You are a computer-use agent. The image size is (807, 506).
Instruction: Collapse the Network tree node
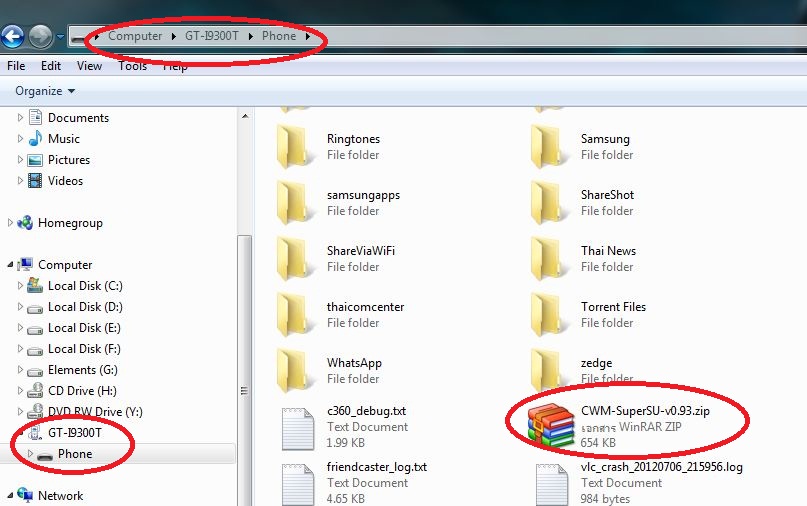[10, 496]
